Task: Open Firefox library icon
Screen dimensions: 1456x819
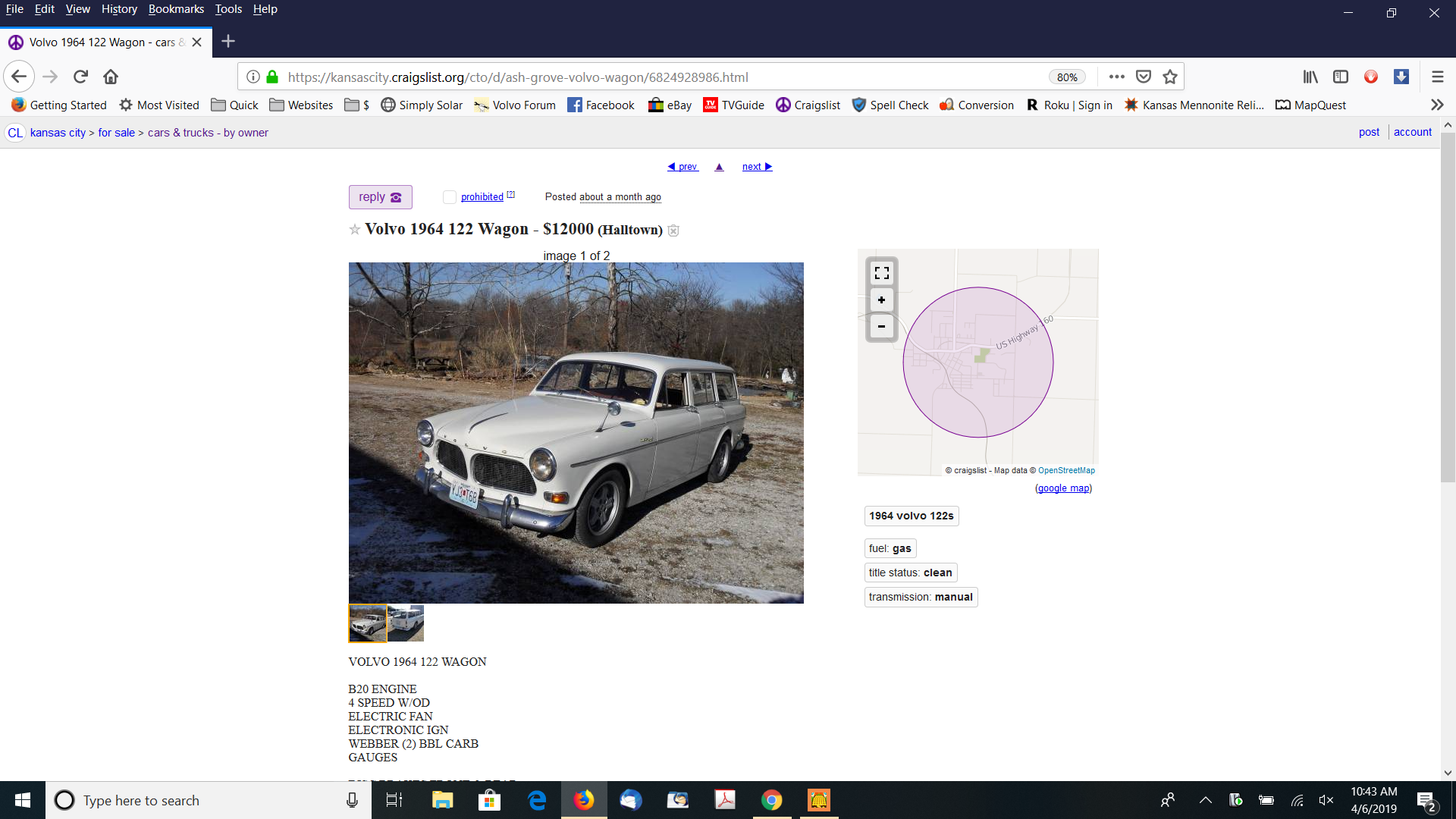Action: click(1310, 77)
